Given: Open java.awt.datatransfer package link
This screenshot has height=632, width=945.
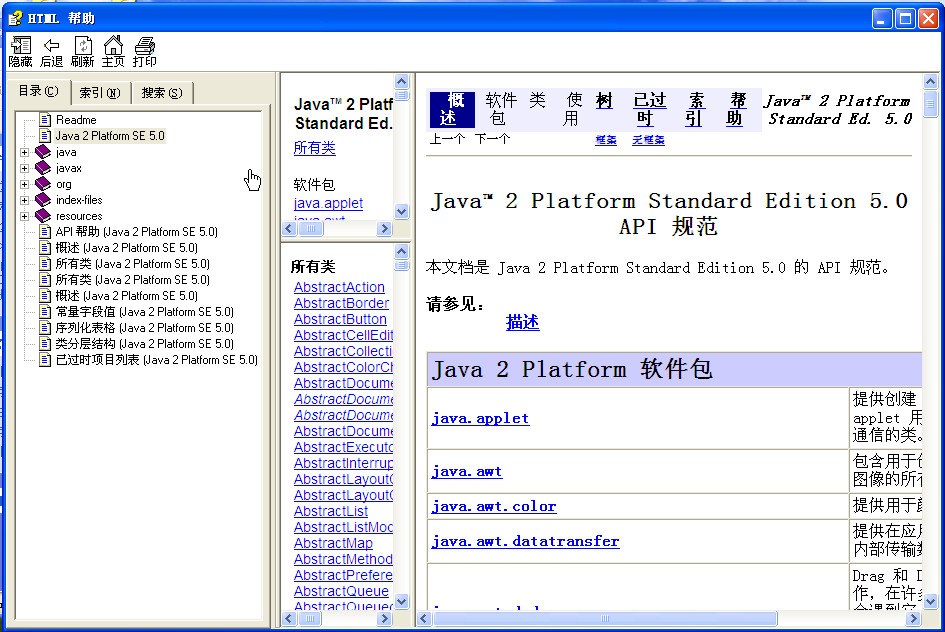Looking at the screenshot, I should pos(525,541).
